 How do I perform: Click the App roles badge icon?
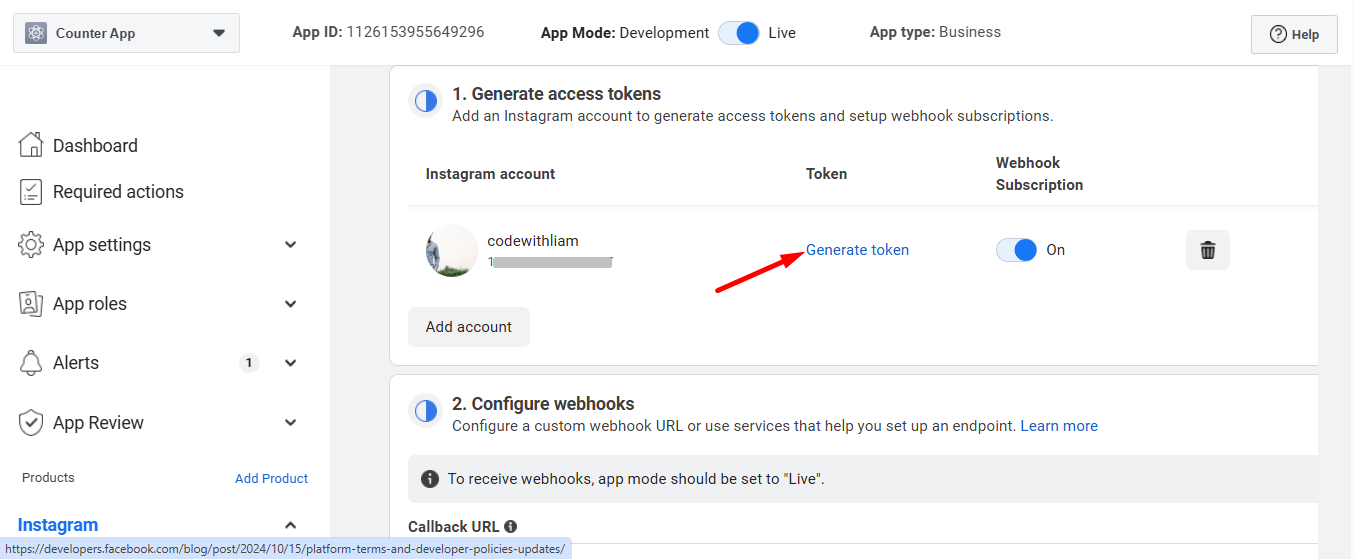(32, 304)
